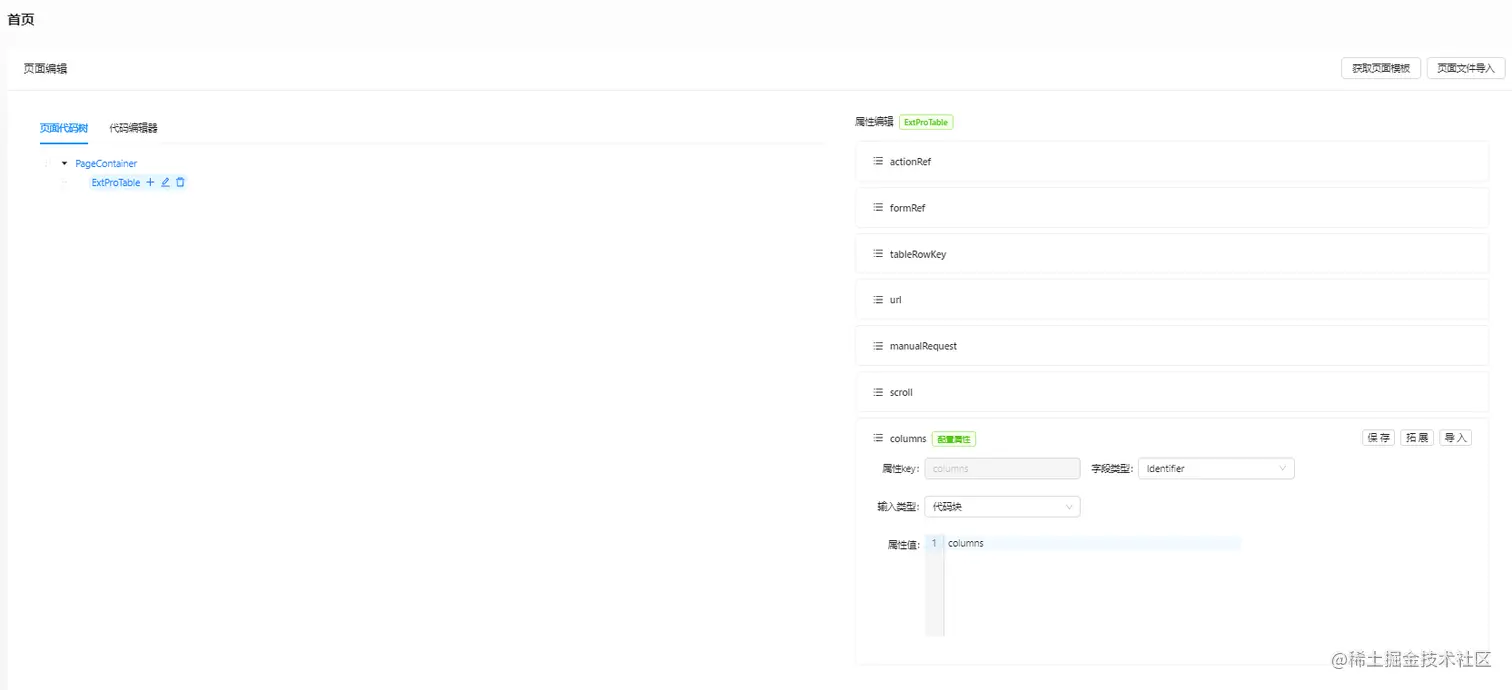This screenshot has height=690, width=1512.
Task: Expand the actionRef property panel
Action: coord(1172,161)
